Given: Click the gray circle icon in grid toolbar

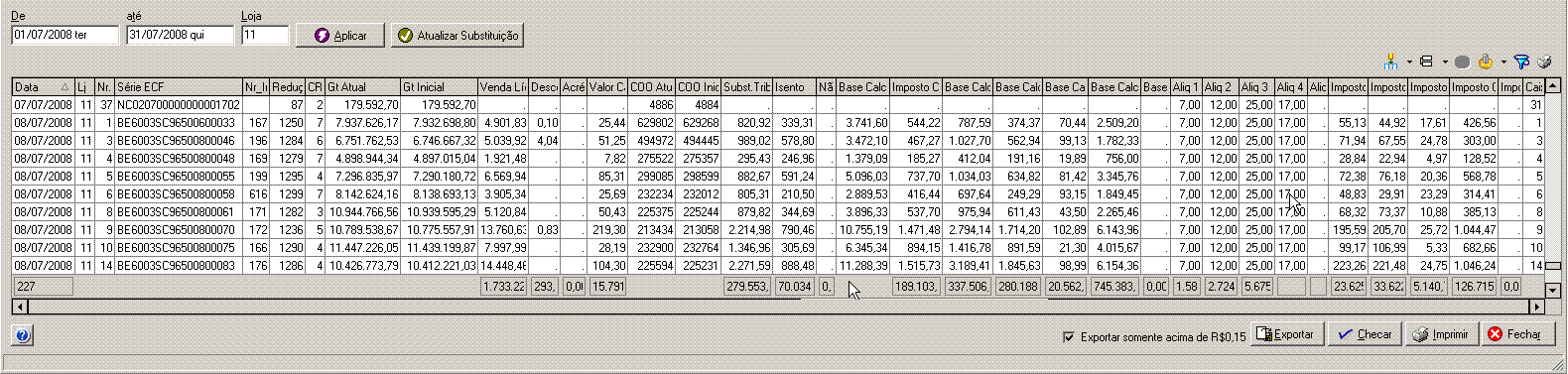Looking at the screenshot, I should [1463, 62].
